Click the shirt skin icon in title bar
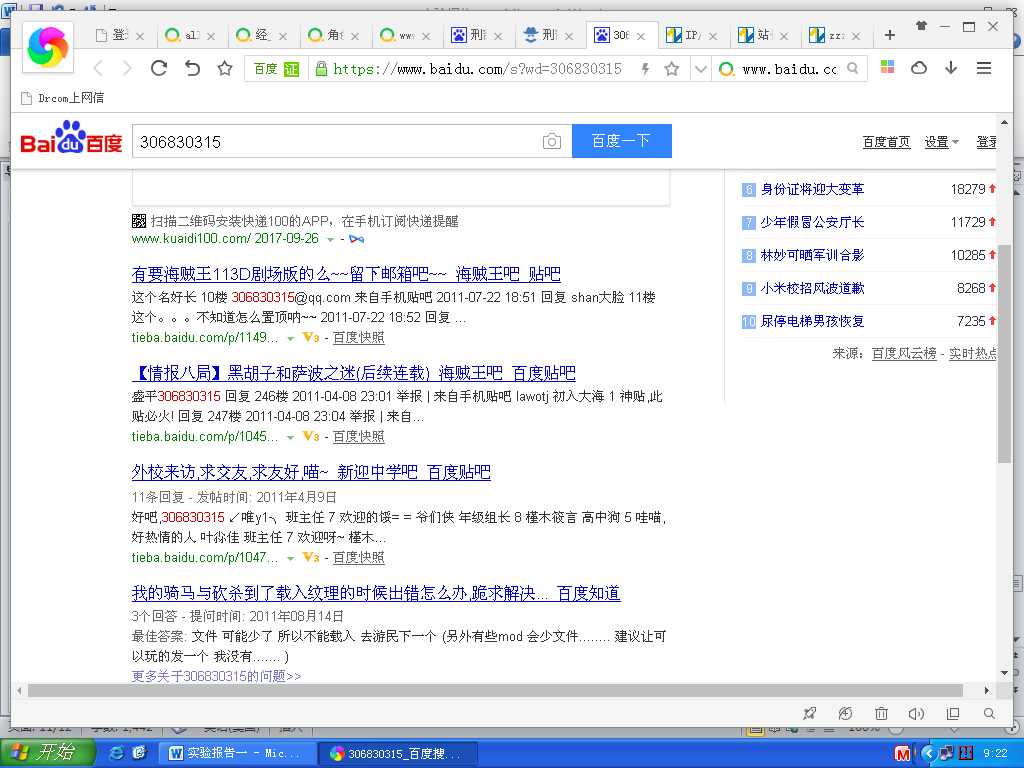 click(921, 26)
